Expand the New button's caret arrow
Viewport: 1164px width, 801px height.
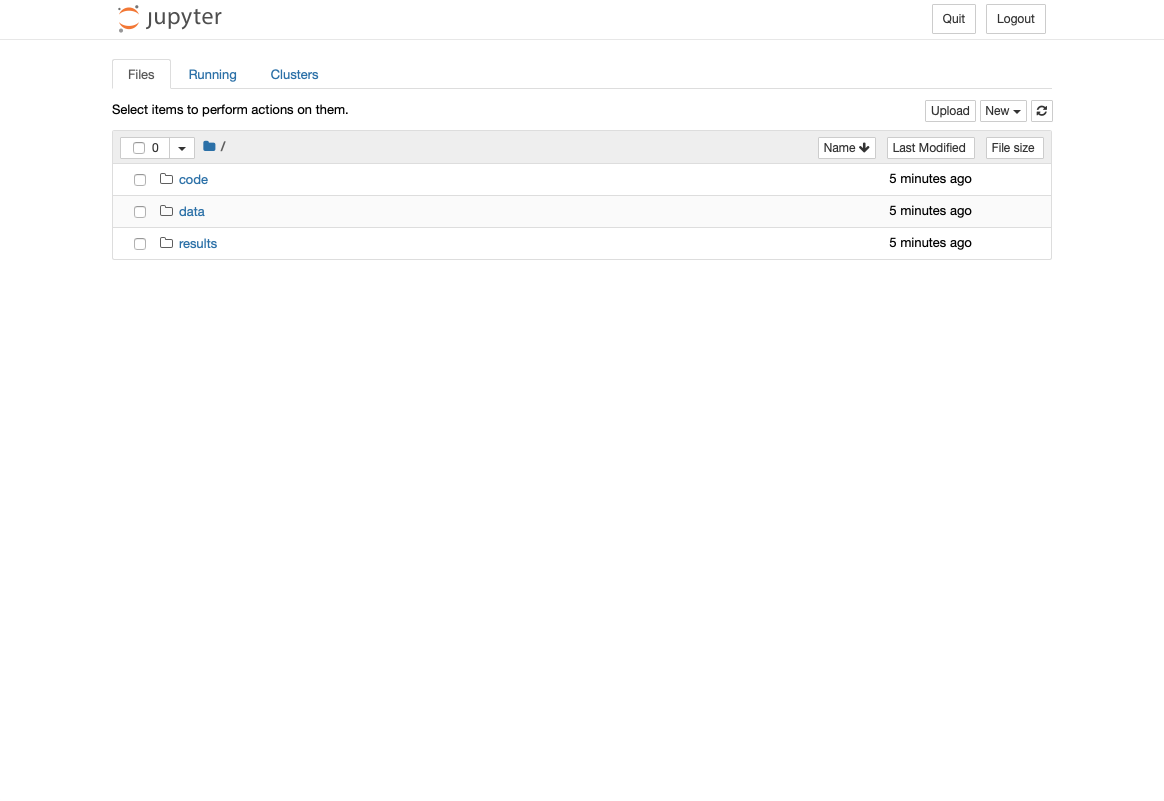1016,110
